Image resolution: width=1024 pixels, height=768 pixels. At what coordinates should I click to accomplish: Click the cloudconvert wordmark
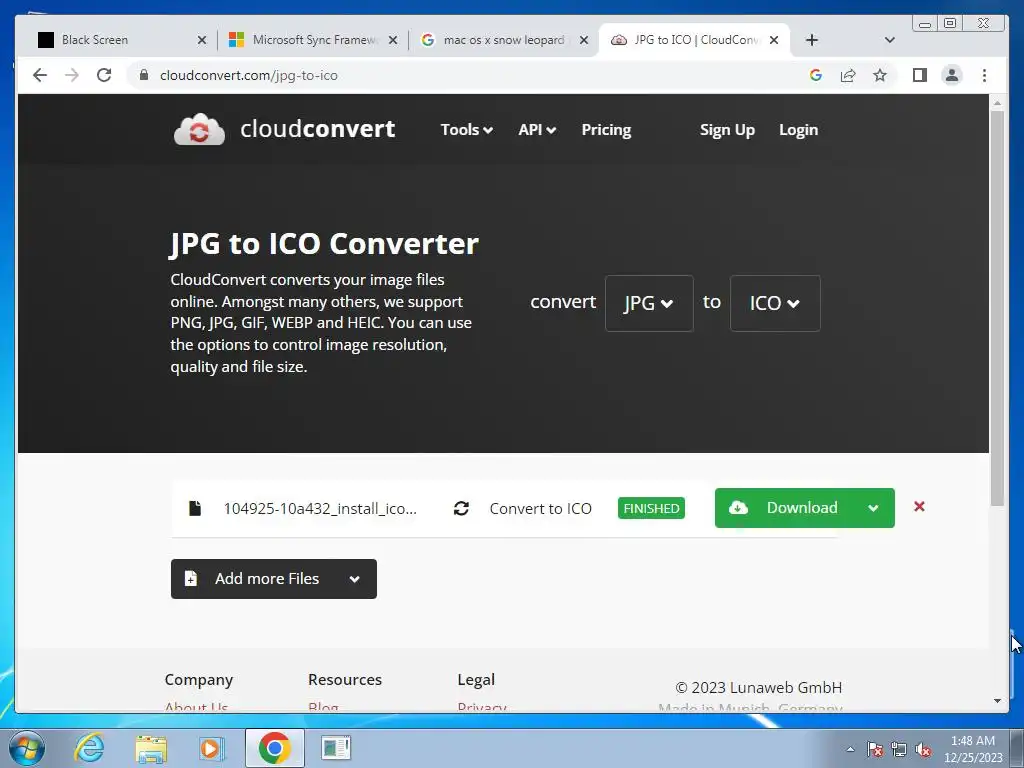click(317, 129)
